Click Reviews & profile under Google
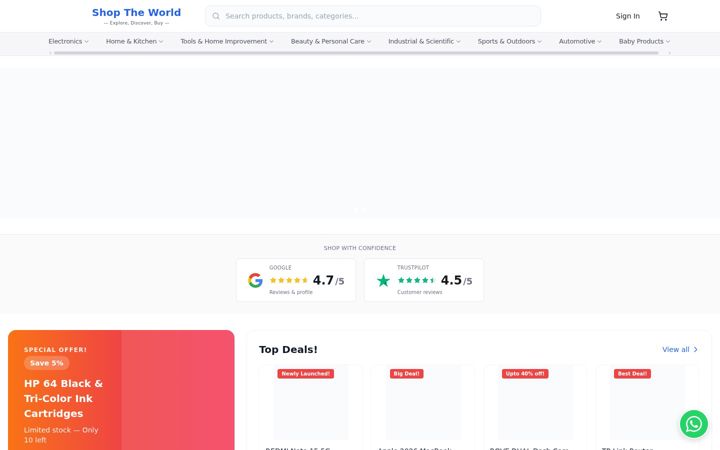Image resolution: width=720 pixels, height=450 pixels. pos(291,292)
